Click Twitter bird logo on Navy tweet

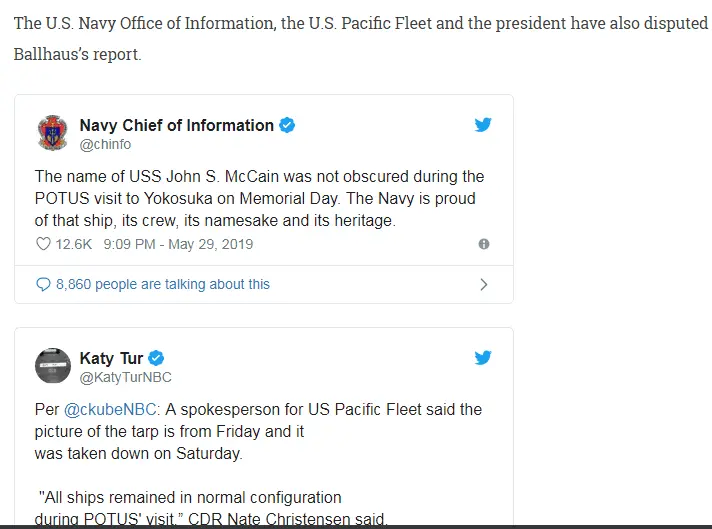[483, 125]
